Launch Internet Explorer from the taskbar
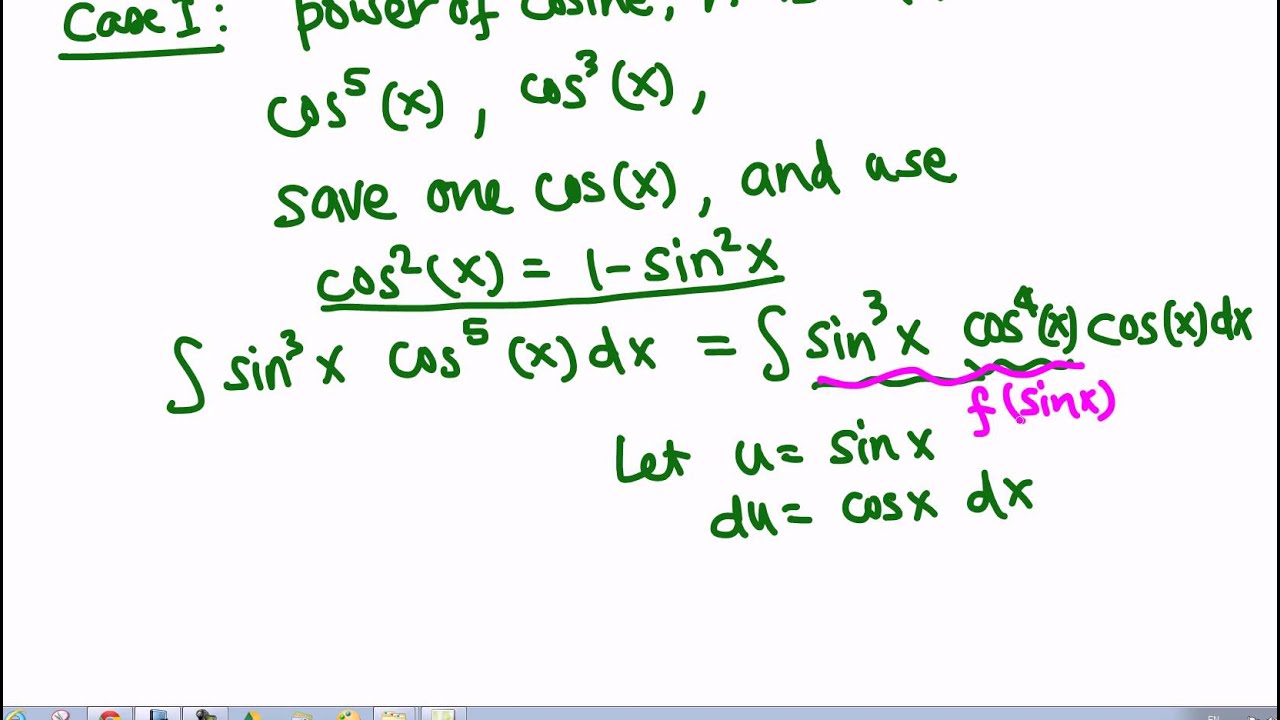The image size is (1280, 720). click(x=15, y=715)
